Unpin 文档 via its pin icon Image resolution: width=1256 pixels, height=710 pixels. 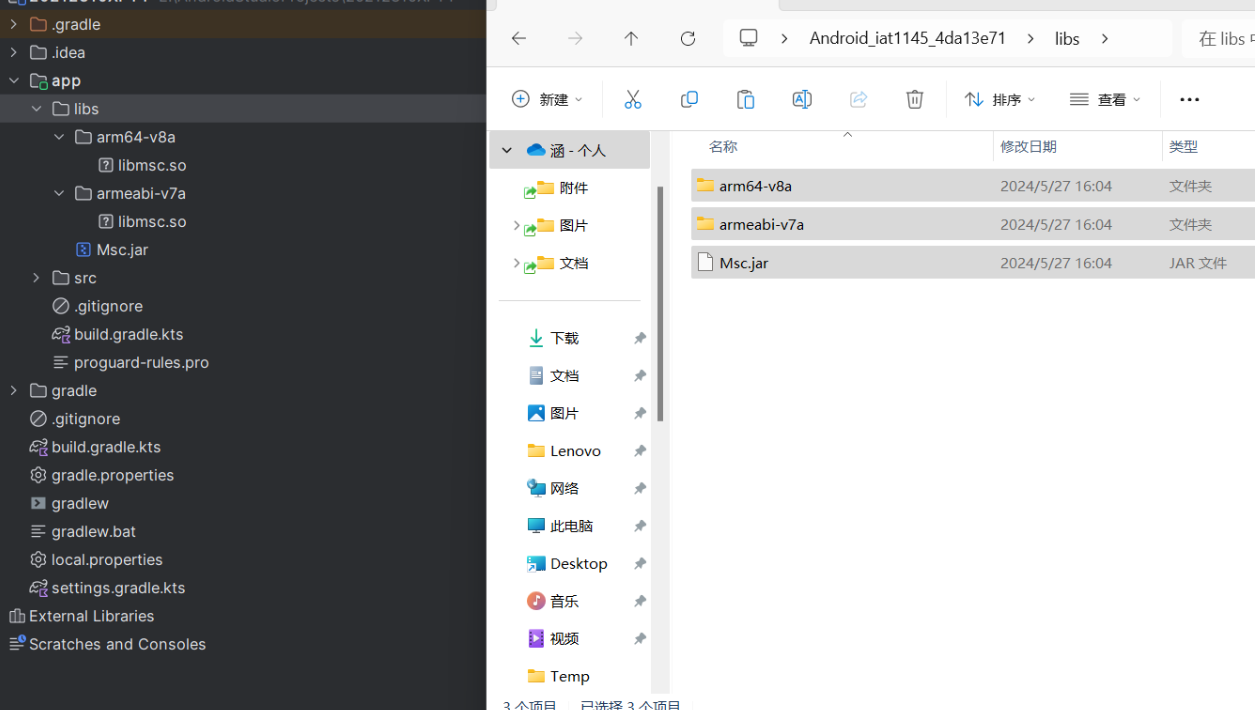click(639, 376)
